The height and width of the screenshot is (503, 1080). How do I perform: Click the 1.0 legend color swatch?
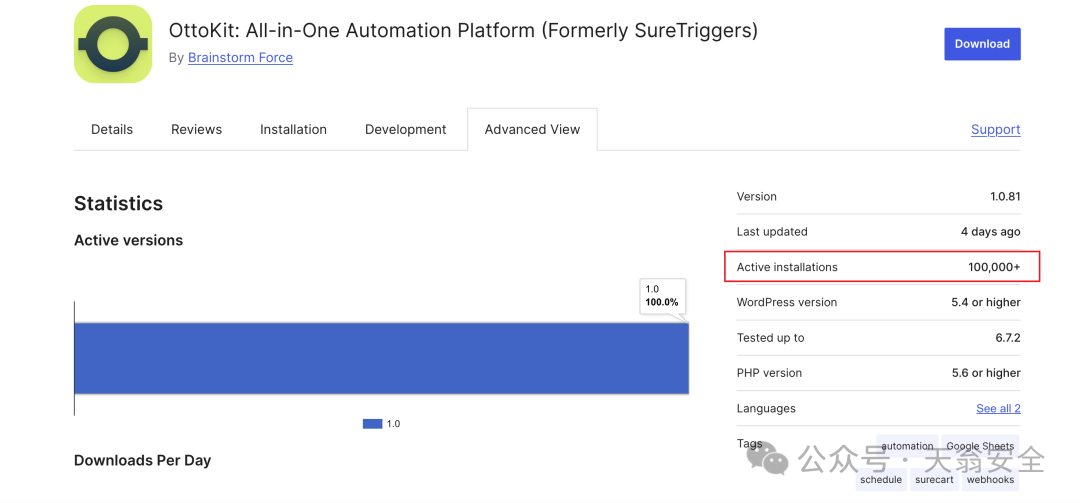tap(372, 424)
